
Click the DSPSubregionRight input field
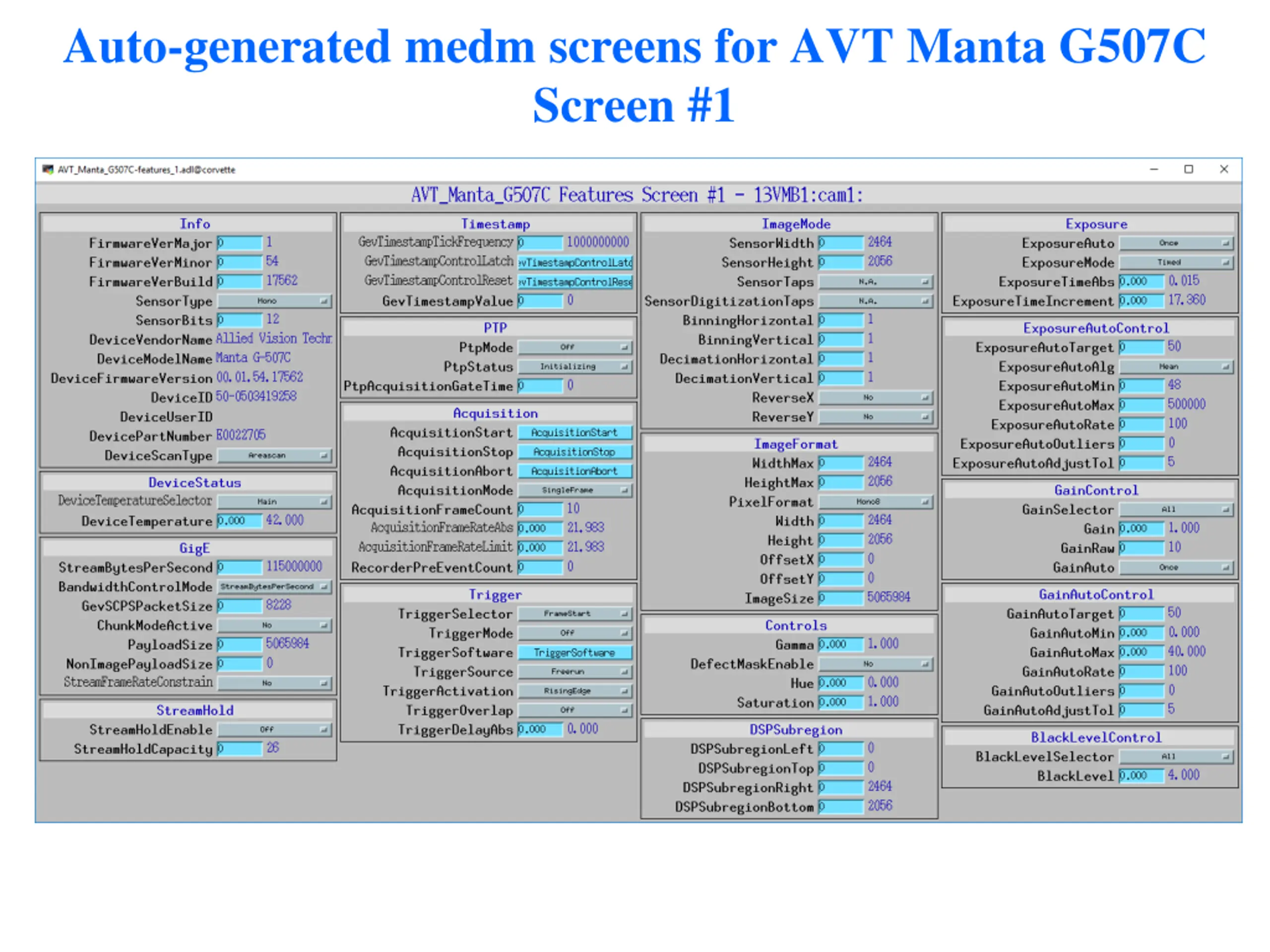coord(841,787)
